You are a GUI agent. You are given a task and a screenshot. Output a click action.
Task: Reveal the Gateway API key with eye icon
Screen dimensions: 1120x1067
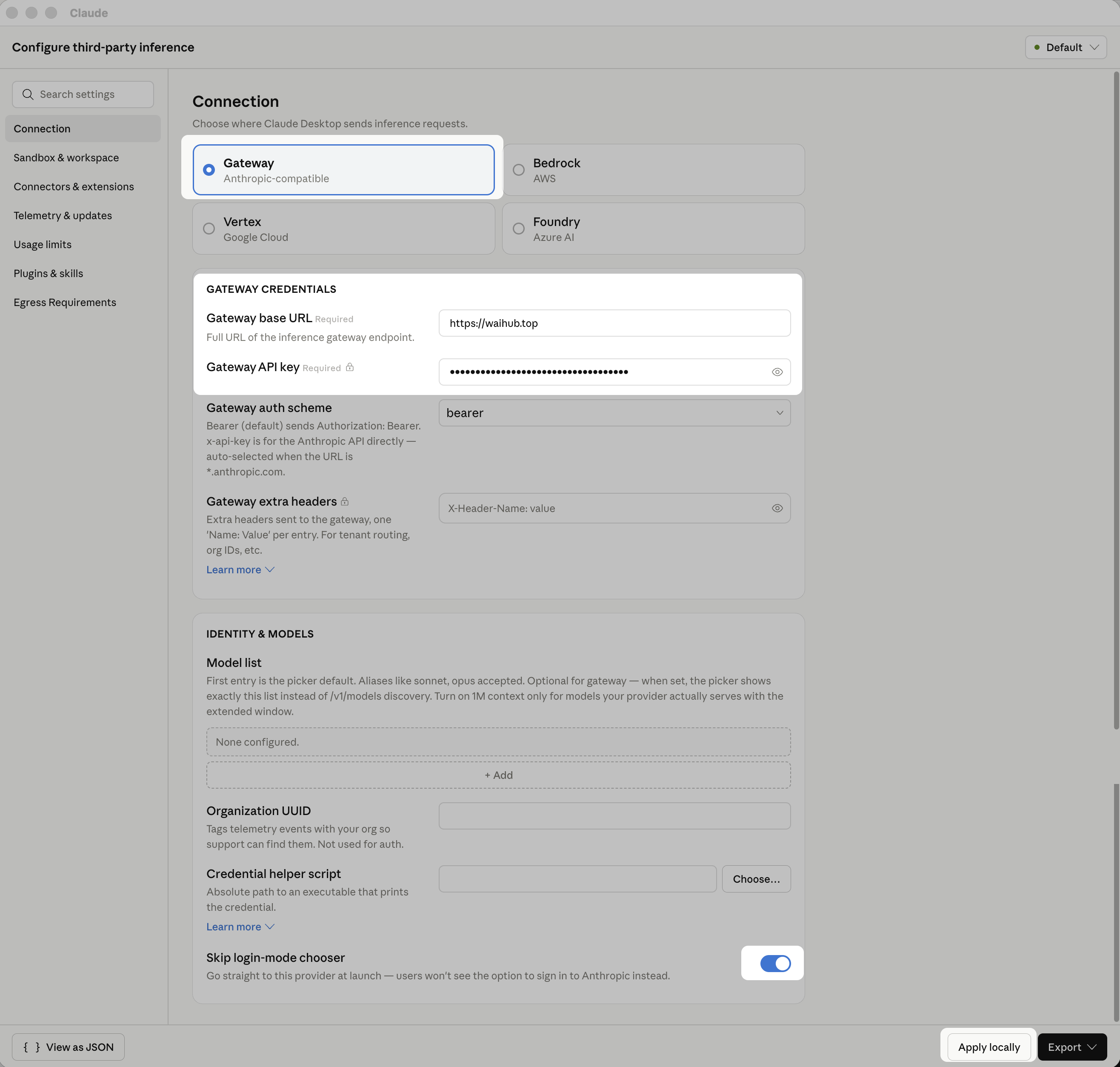[x=777, y=372]
